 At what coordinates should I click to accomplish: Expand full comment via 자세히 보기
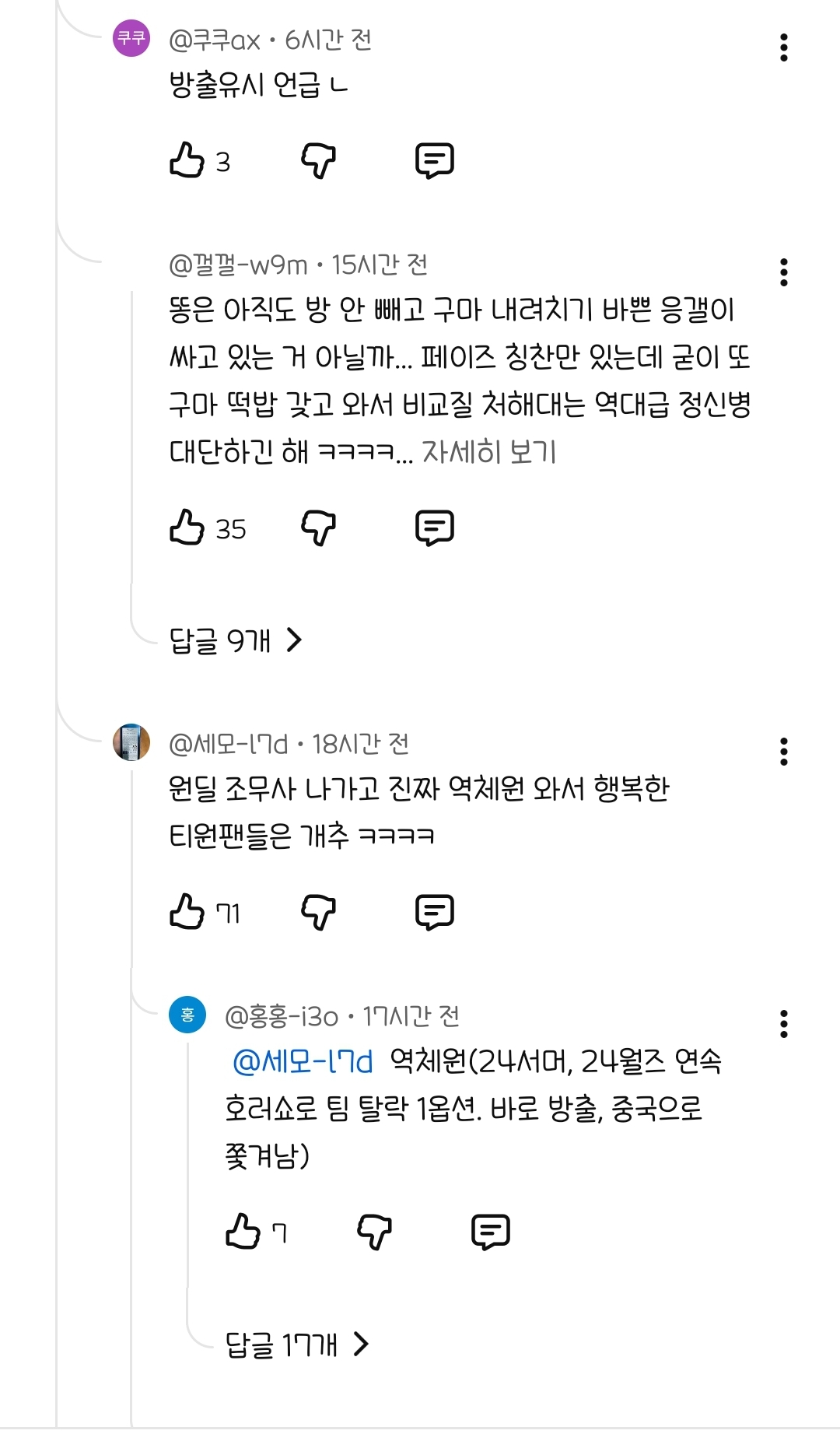488,451
